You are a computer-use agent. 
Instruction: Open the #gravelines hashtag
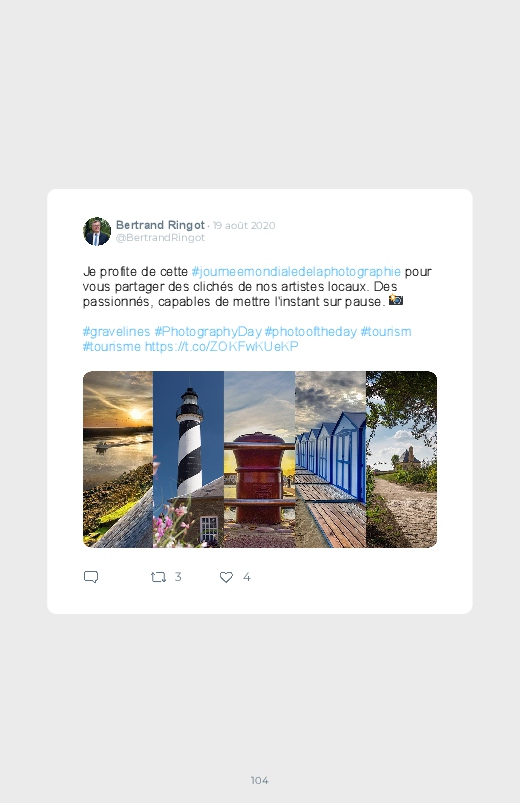click(x=116, y=332)
